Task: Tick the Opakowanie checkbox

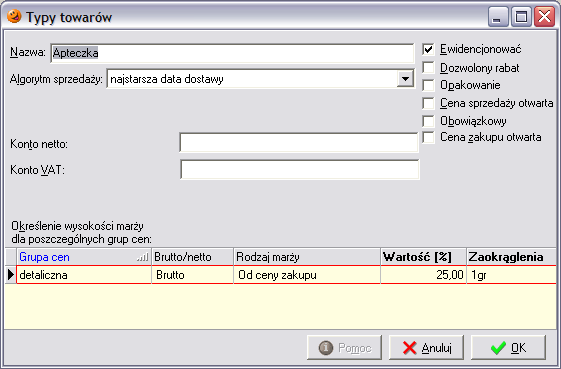Action: [428, 85]
